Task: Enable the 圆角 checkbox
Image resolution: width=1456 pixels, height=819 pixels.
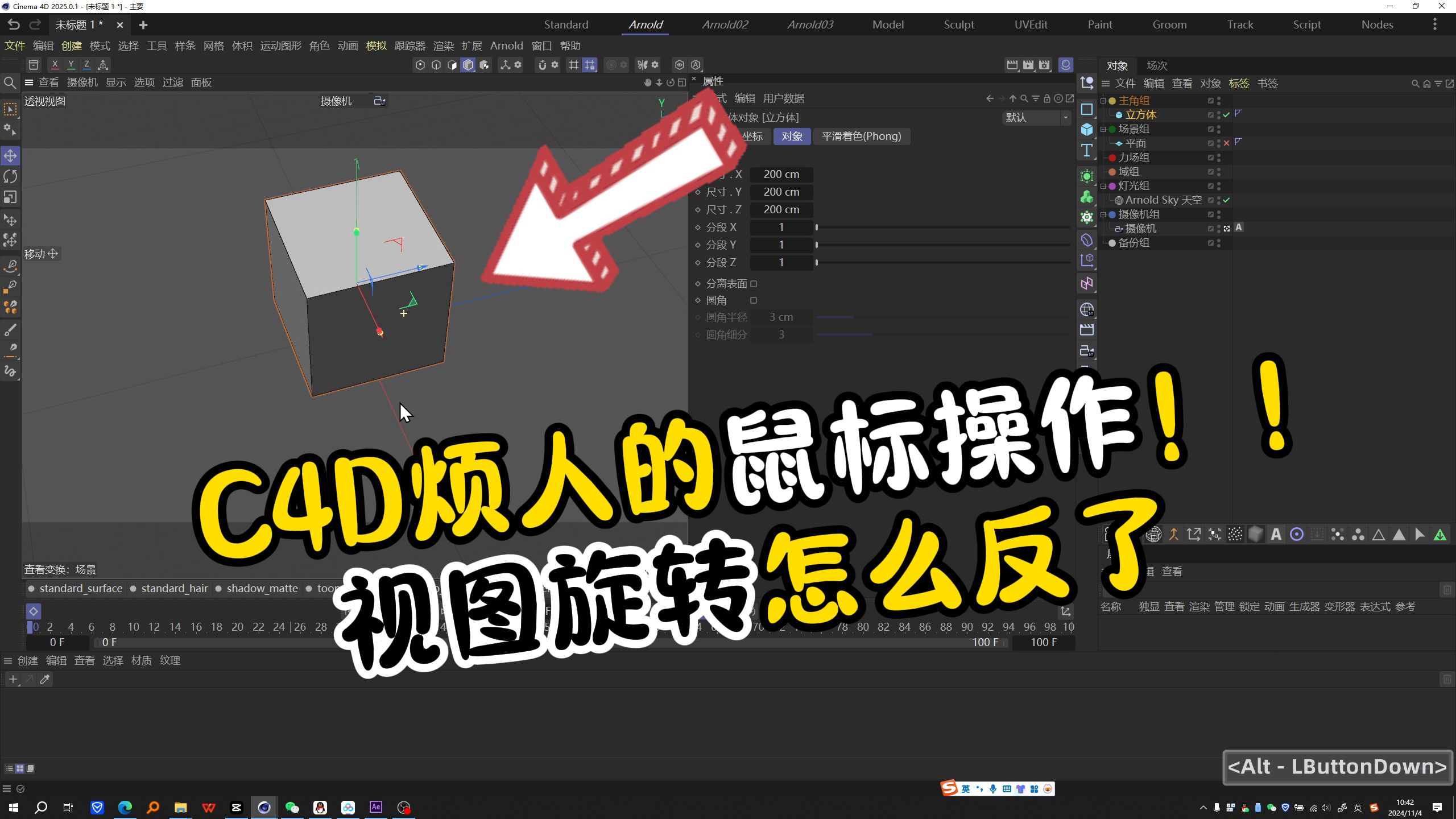Action: click(x=754, y=300)
